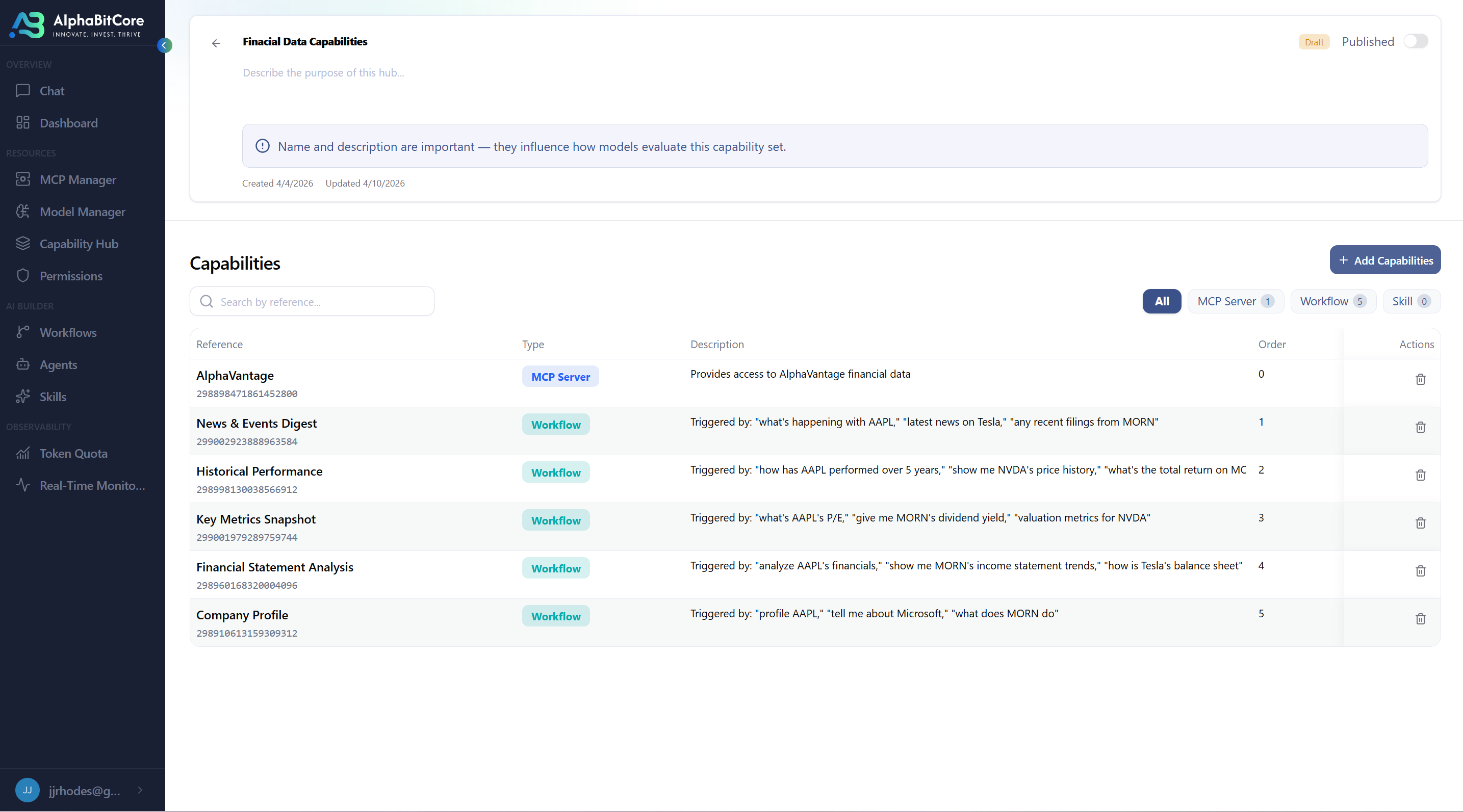Filter capabilities by Skill
Screen dimensions: 1463x812
click(x=1411, y=301)
